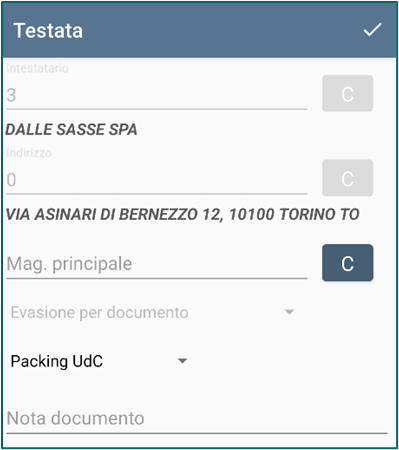Screen dimensions: 399x450
Task: Select the Mag. principale input field
Action: [x=157, y=264]
